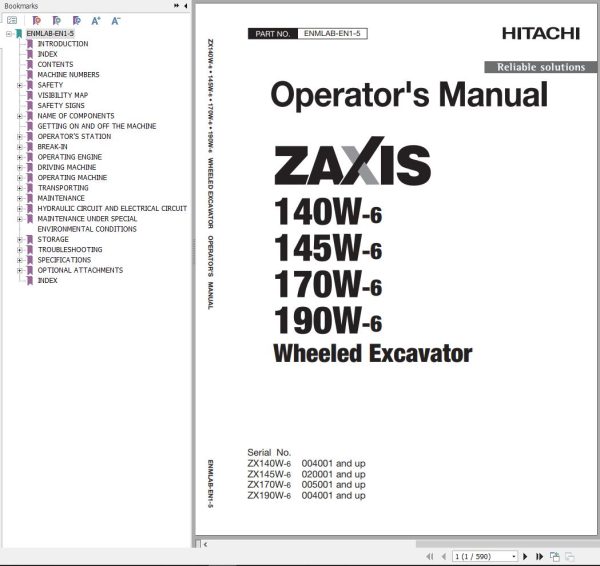Open MAINTENANCE UNDER SPECIAL ENVIRONMENTAL CONDITIONS bookmark
Viewport: 600px width, 566px height.
click(87, 224)
